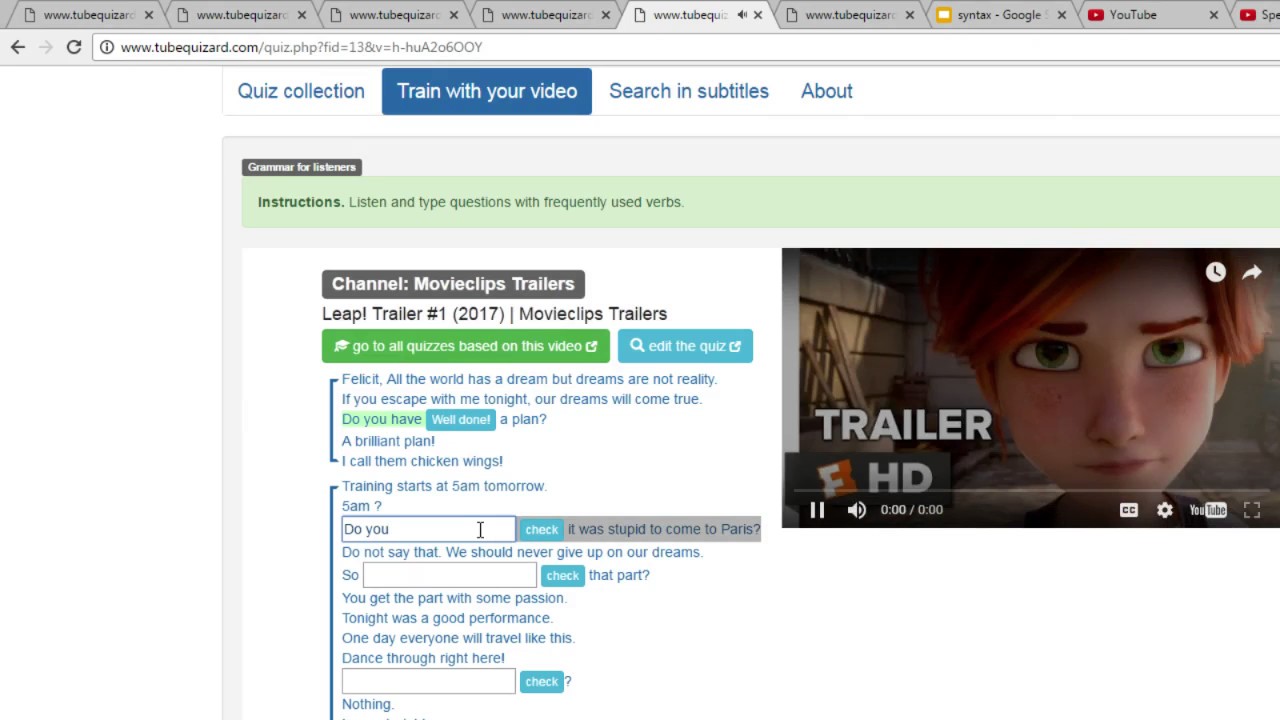
Task: Close the active audio-playing tab
Action: point(758,15)
